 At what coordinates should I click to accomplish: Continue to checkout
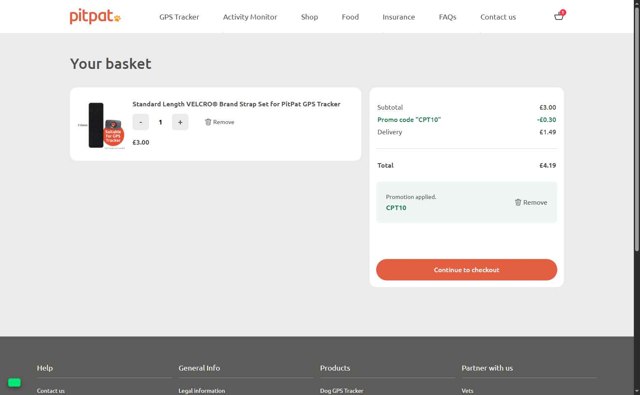[467, 270]
